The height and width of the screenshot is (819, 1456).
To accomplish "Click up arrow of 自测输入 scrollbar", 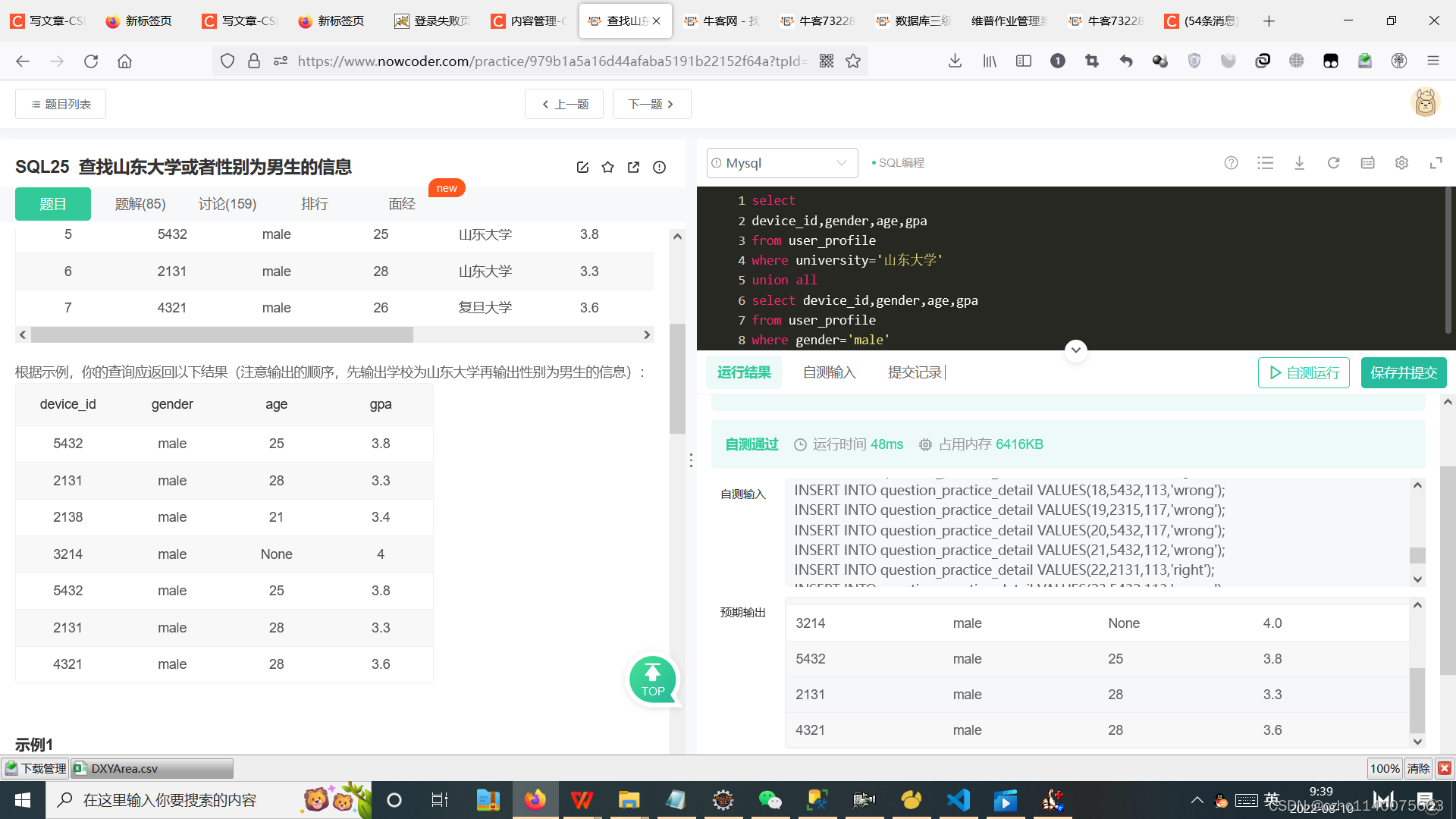I will [x=1417, y=485].
